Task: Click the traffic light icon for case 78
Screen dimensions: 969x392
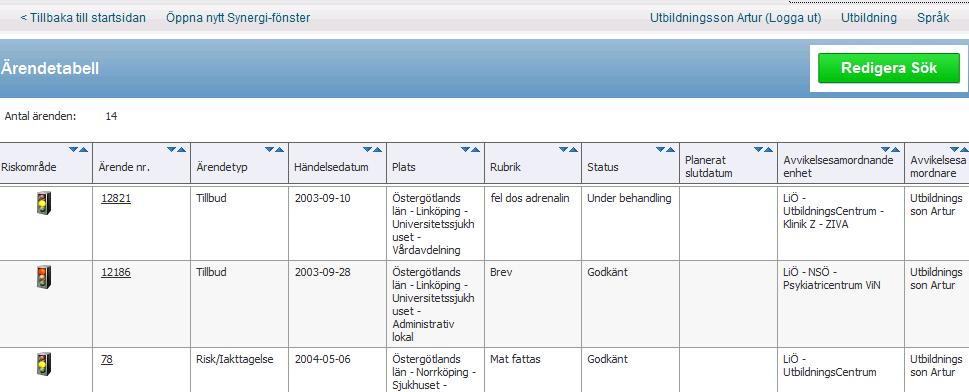Action: click(x=44, y=364)
